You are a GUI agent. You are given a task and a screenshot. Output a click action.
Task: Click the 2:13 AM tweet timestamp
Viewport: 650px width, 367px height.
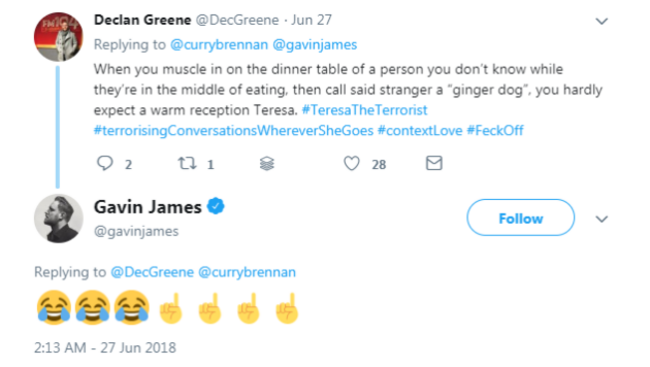tap(105, 348)
